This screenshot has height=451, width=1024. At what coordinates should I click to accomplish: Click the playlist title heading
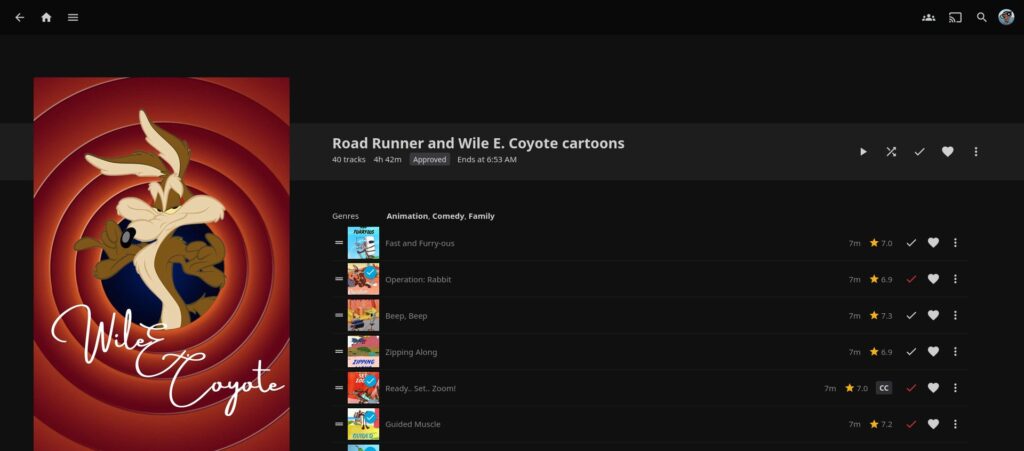pos(478,143)
